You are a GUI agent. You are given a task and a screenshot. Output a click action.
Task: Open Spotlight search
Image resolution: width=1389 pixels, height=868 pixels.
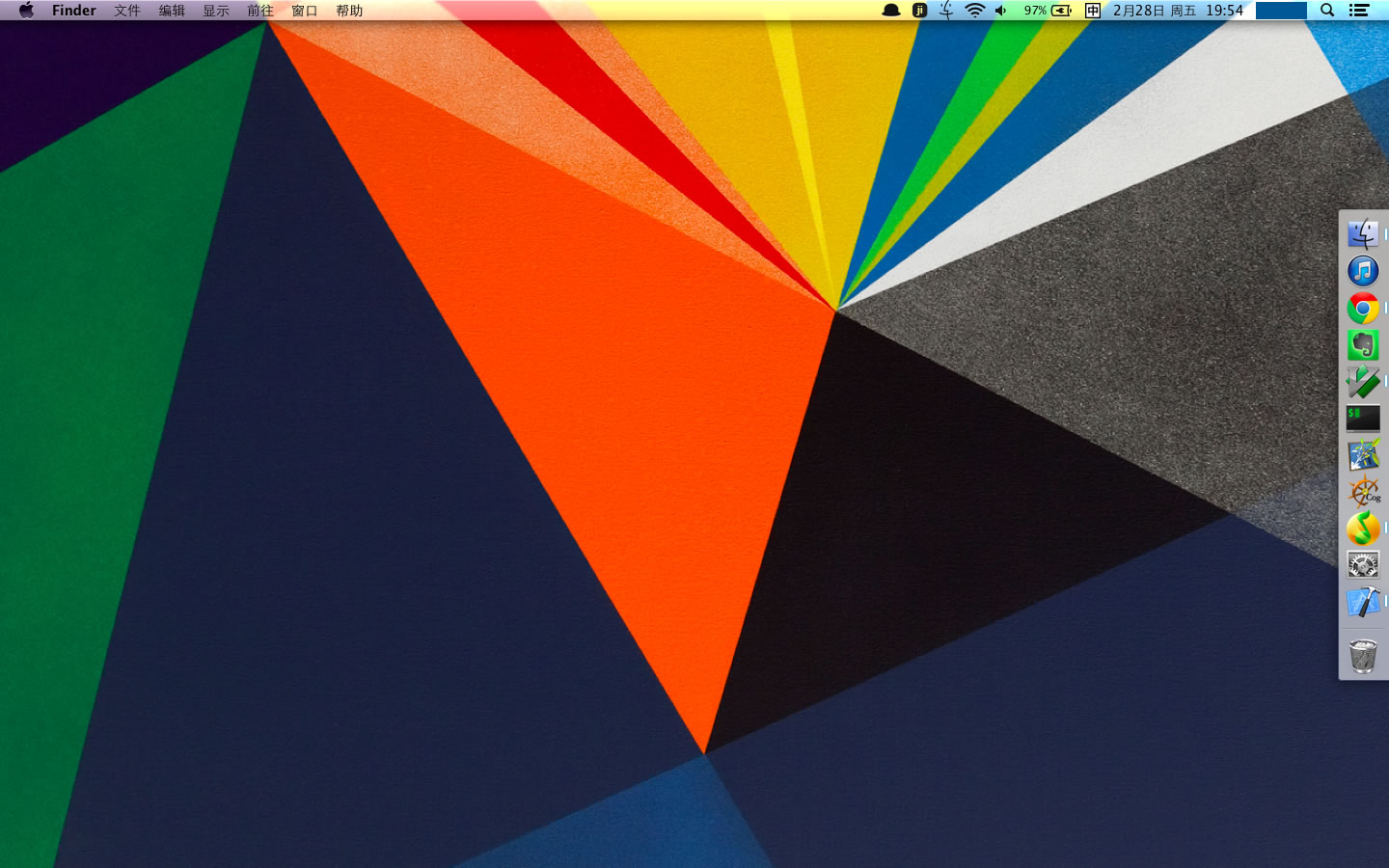tap(1327, 11)
